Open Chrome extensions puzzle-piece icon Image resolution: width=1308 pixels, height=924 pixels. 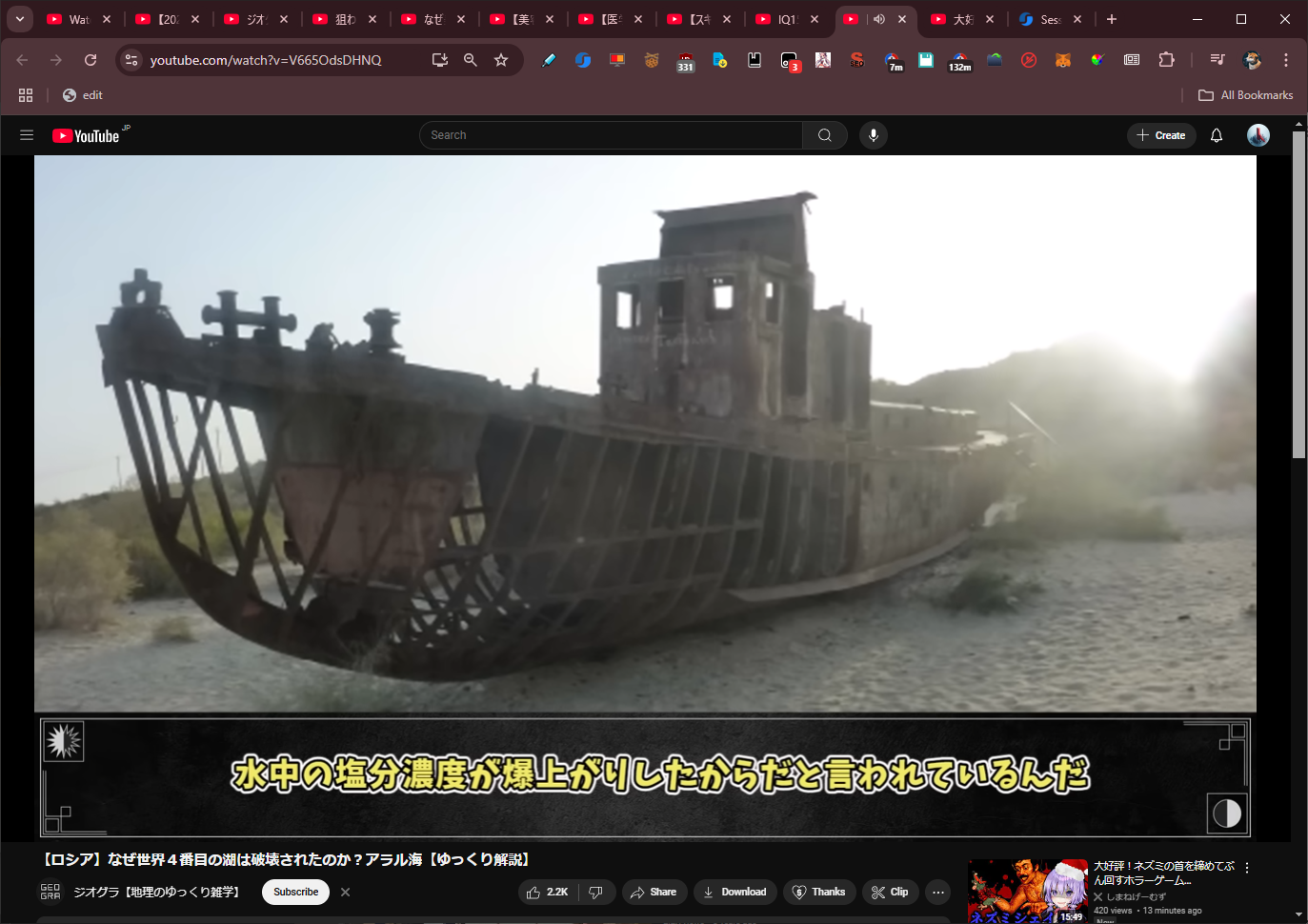pyautogui.click(x=1166, y=60)
